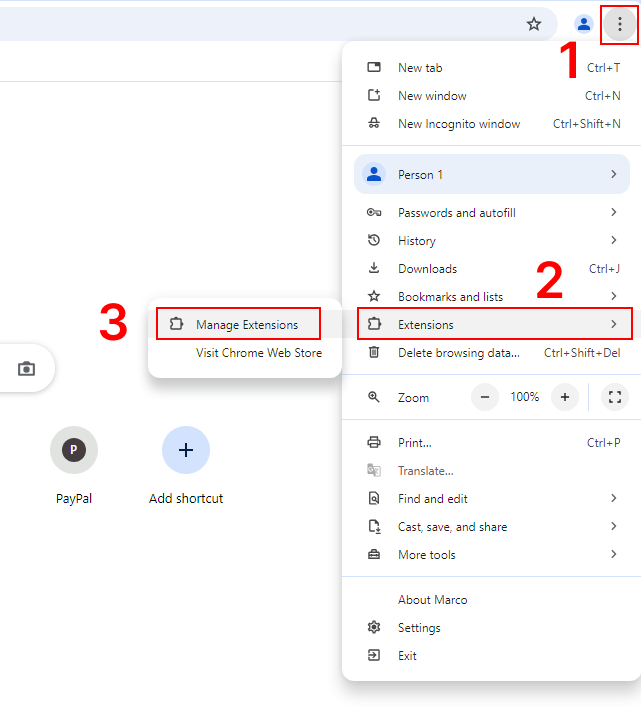Click the Bookmarks star icon in menu
Image resolution: width=641 pixels, height=708 pixels.
tap(374, 296)
